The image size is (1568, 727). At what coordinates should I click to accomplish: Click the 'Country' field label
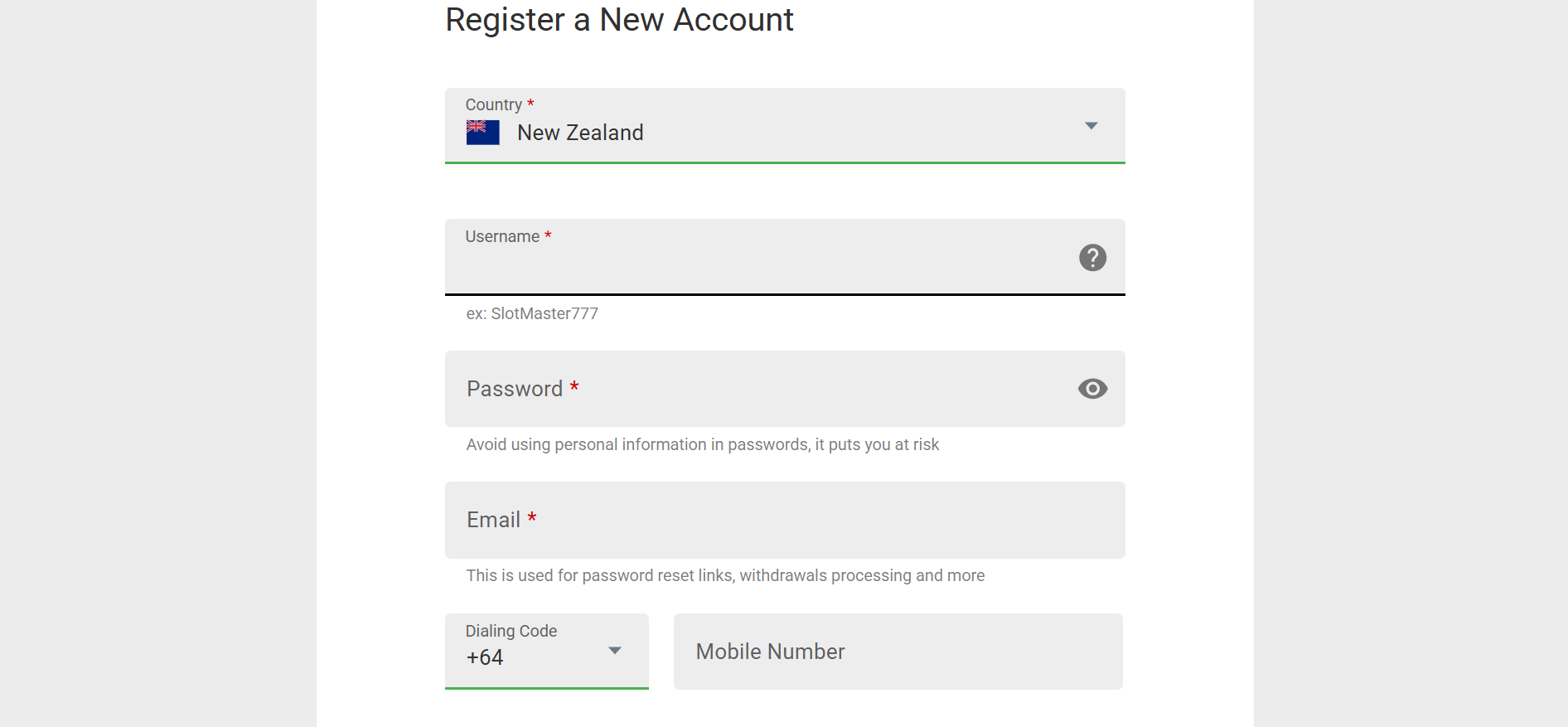point(493,104)
